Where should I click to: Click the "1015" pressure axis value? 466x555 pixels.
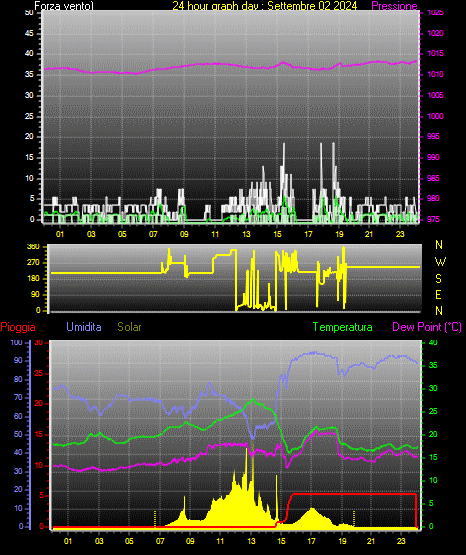[435, 53]
